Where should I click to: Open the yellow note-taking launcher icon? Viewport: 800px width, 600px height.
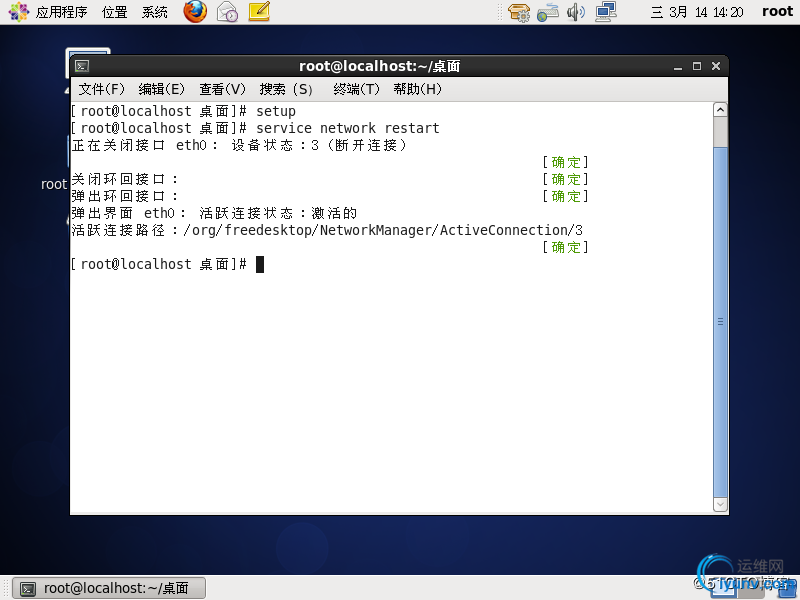tap(259, 11)
